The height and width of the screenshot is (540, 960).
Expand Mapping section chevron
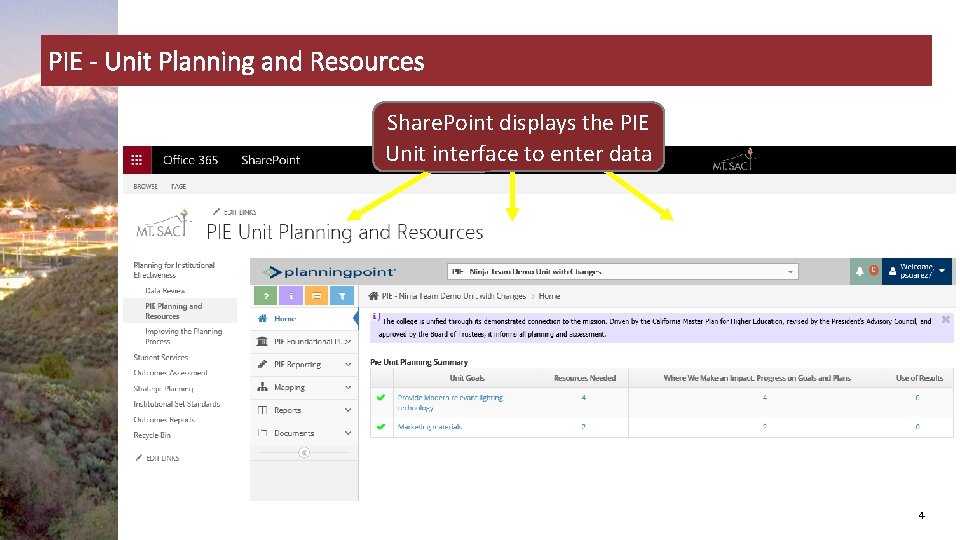348,388
